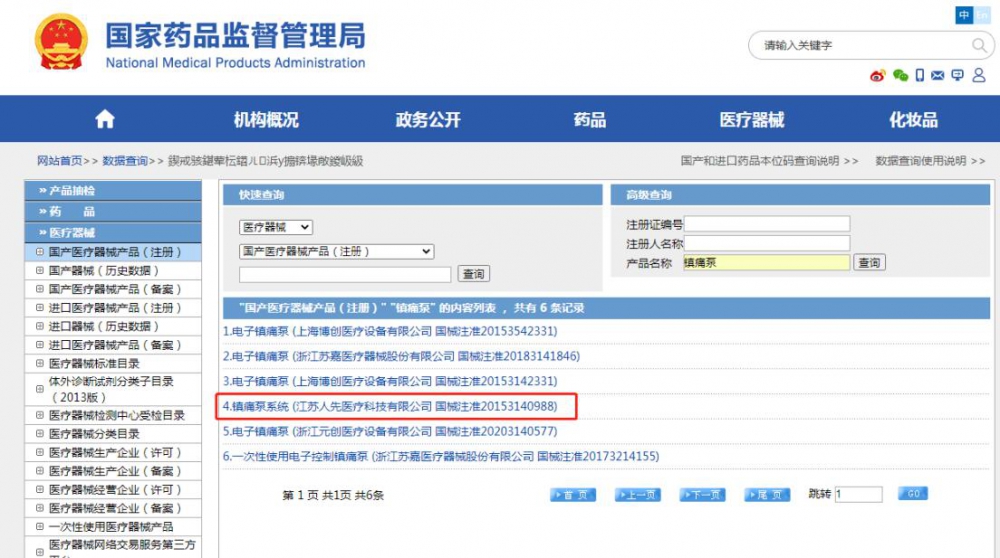Switch language to En

click(x=980, y=15)
